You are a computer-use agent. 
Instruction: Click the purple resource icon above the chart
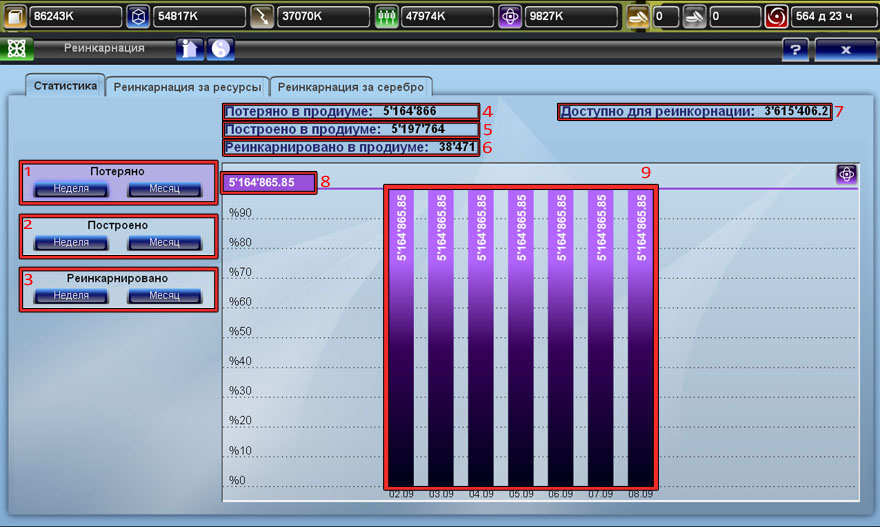click(x=846, y=175)
